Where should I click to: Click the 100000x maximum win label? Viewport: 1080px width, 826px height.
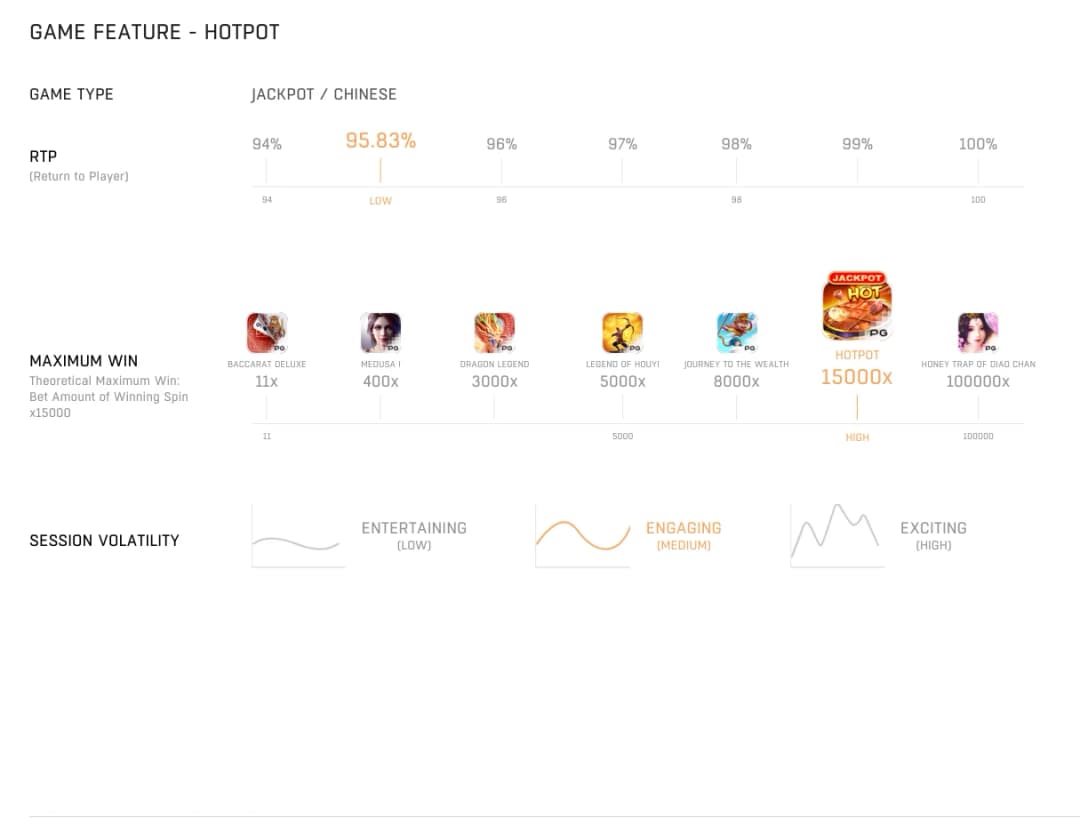point(977,382)
